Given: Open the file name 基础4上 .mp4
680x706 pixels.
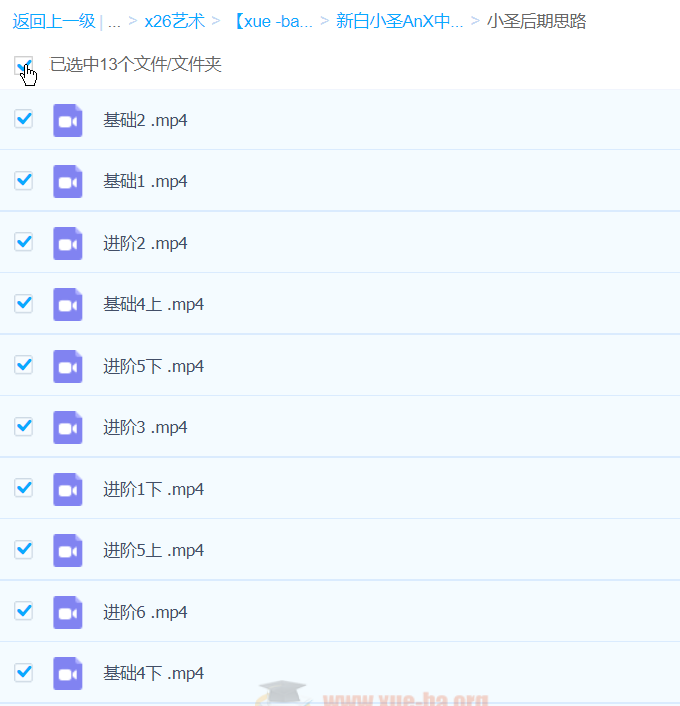Looking at the screenshot, I should [153, 304].
